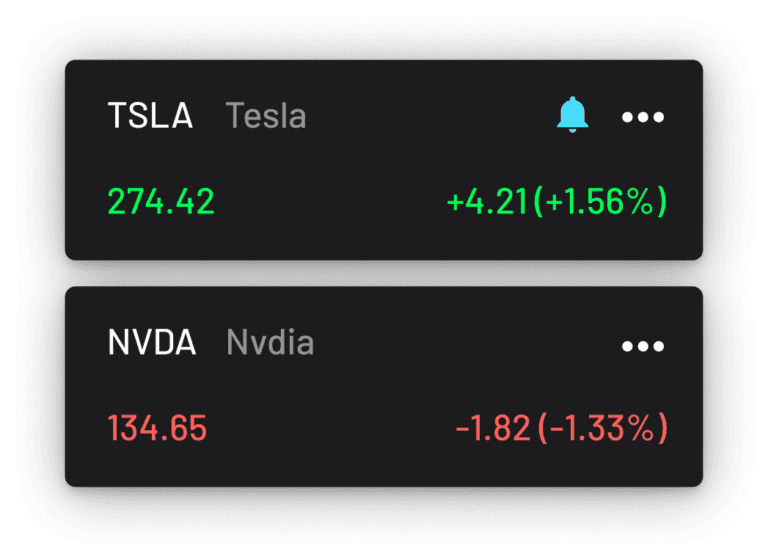Open the Tesla stock card
This screenshot has width=768, height=557.
[384, 160]
